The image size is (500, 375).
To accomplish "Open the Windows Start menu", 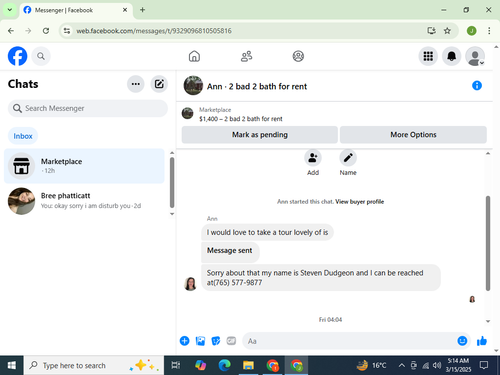I will coord(12,365).
